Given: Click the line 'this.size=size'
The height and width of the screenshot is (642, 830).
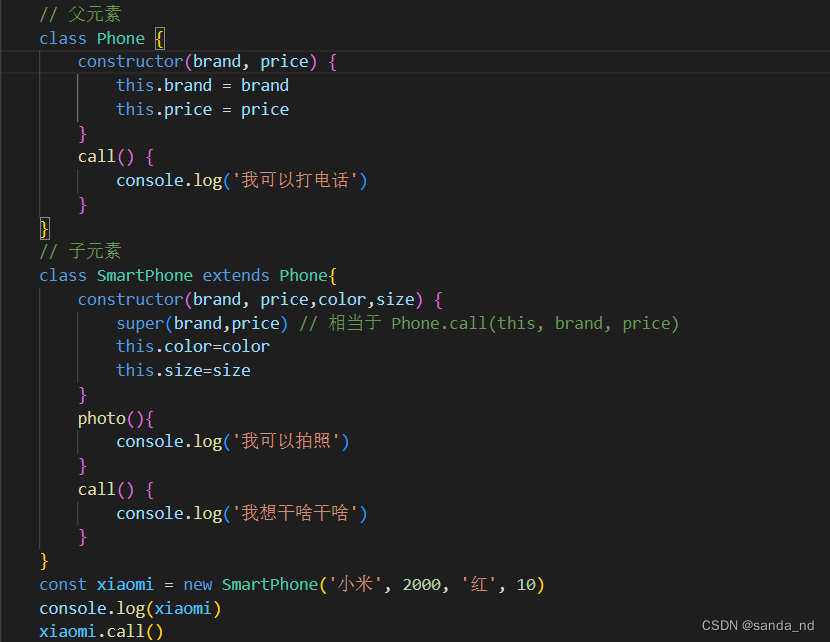Looking at the screenshot, I should (184, 370).
